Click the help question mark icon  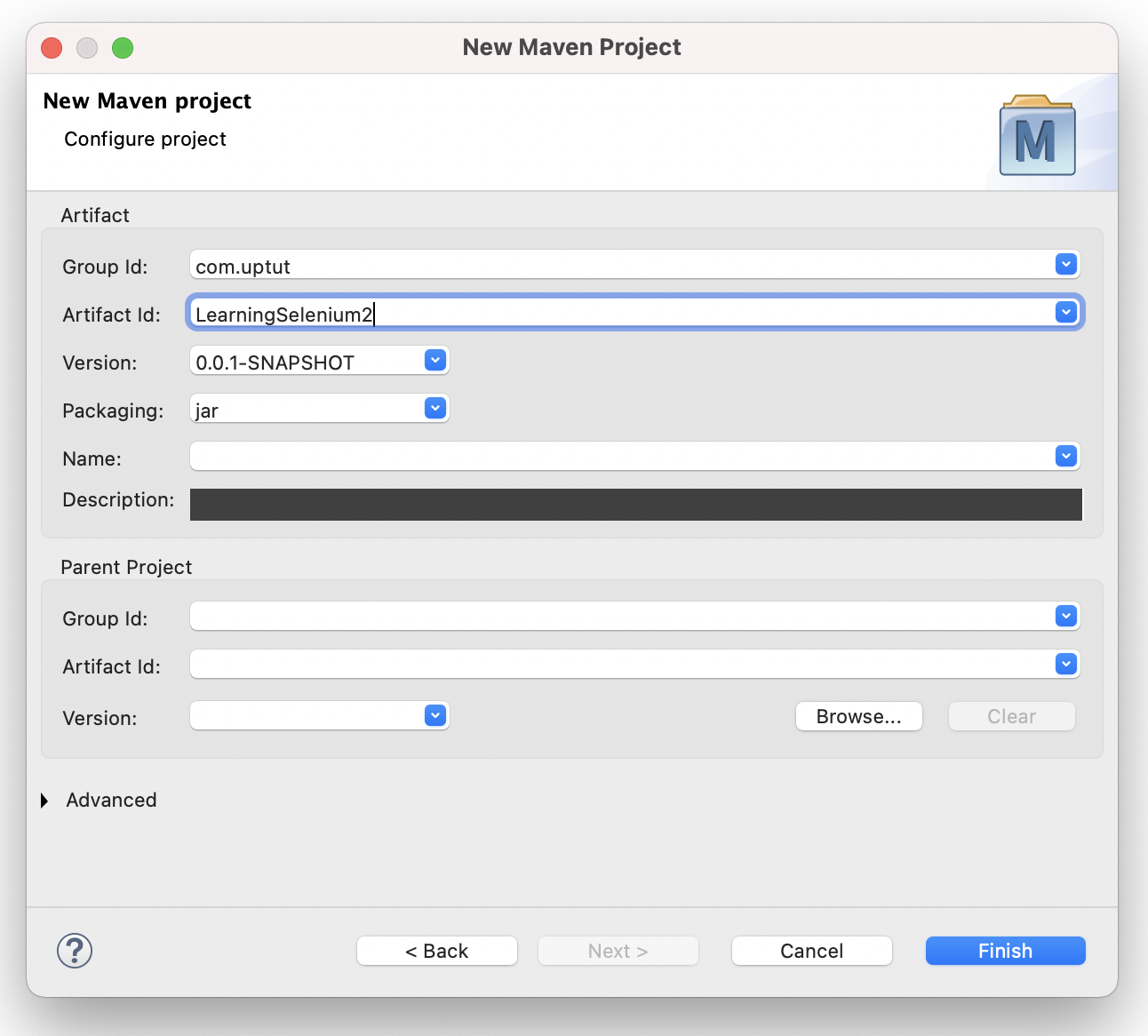75,951
